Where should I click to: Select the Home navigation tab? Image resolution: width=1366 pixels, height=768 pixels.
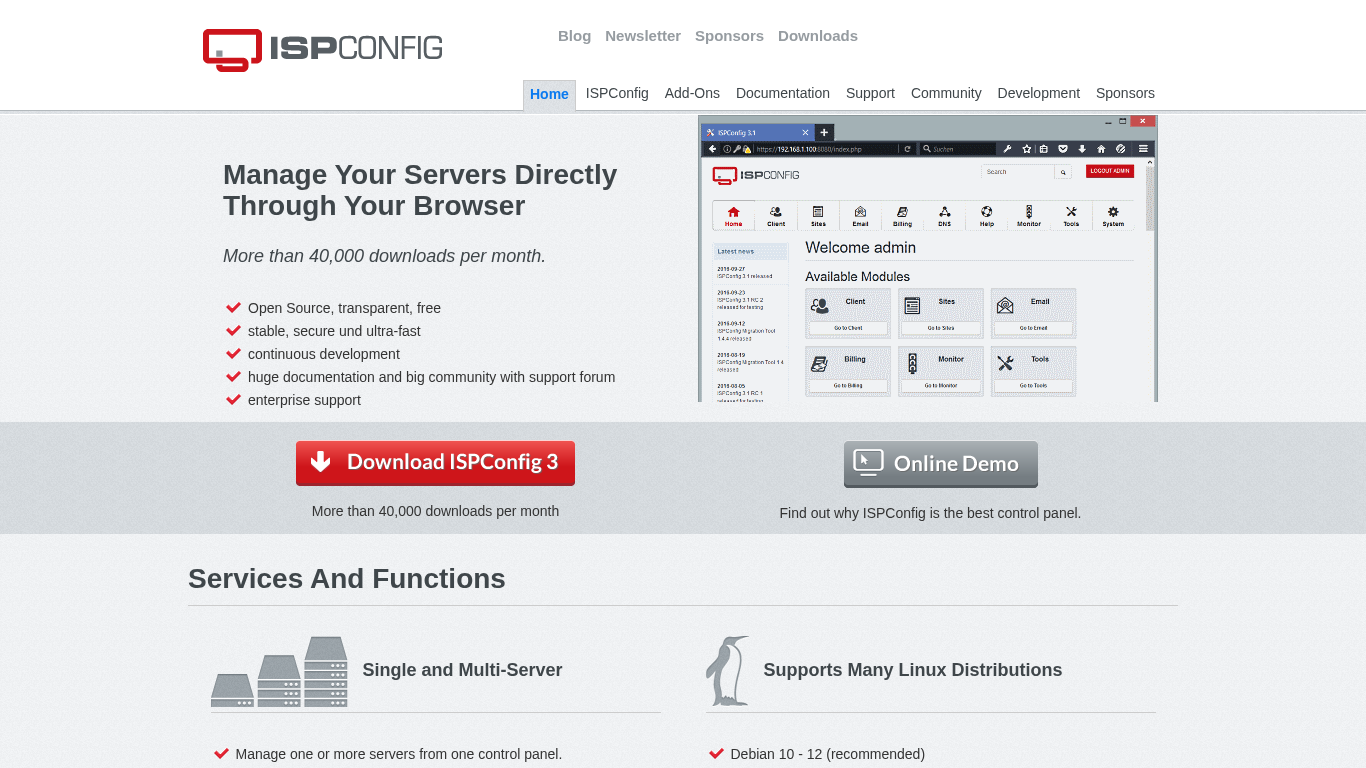click(549, 94)
